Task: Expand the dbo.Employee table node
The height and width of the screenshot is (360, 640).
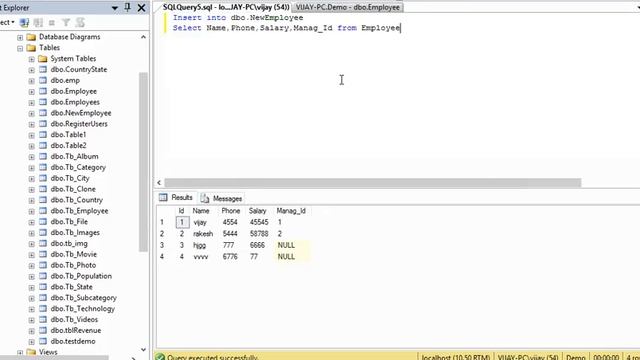Action: click(x=31, y=92)
